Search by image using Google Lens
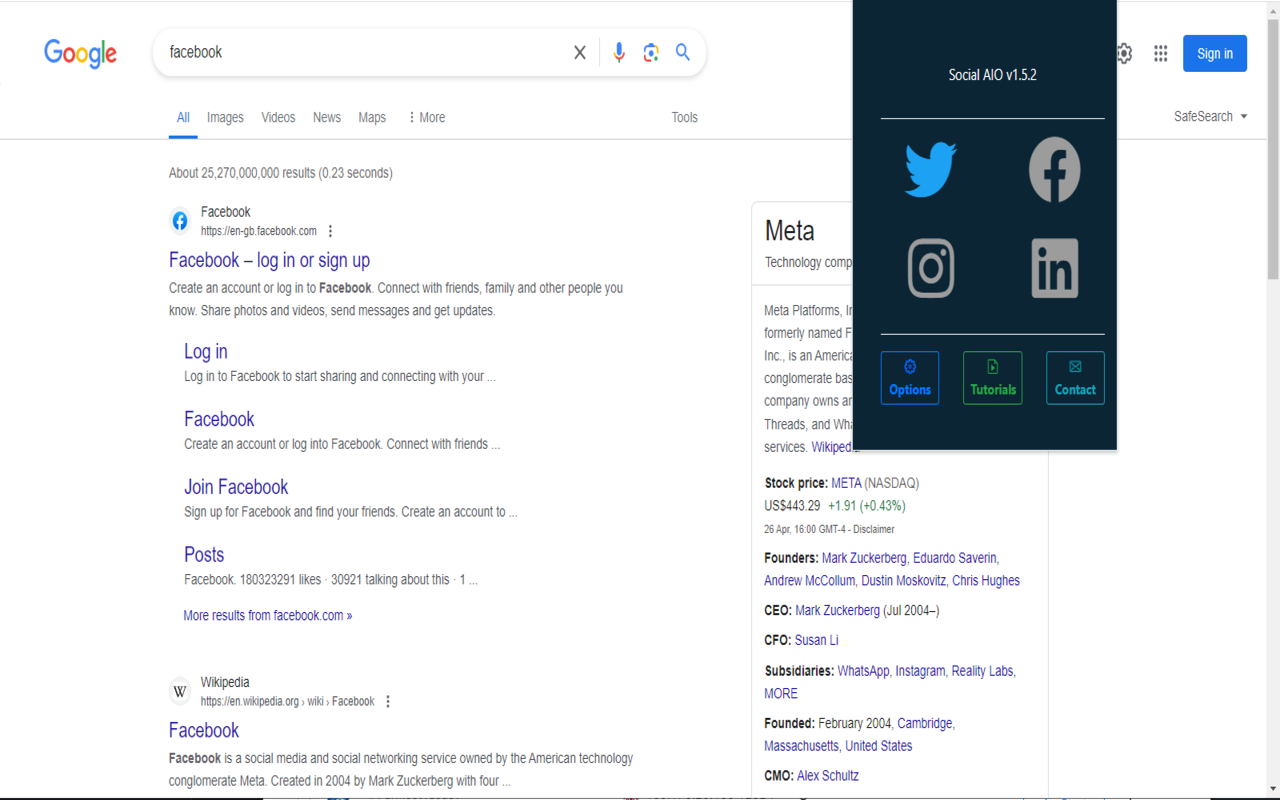1280x800 pixels. pos(651,52)
